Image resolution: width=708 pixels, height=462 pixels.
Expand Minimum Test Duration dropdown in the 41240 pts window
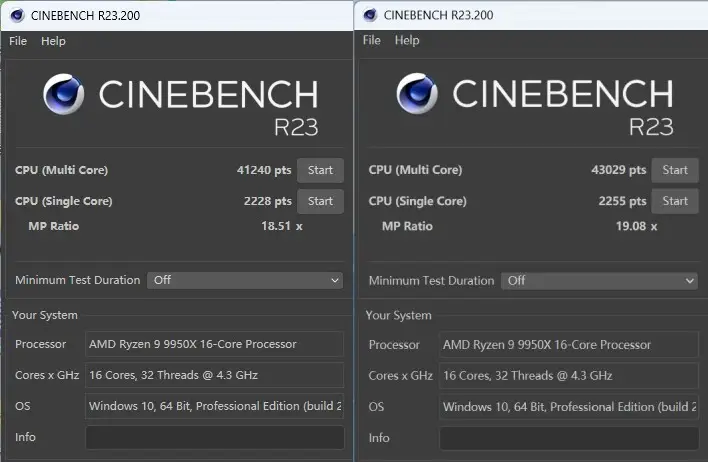[x=245, y=280]
